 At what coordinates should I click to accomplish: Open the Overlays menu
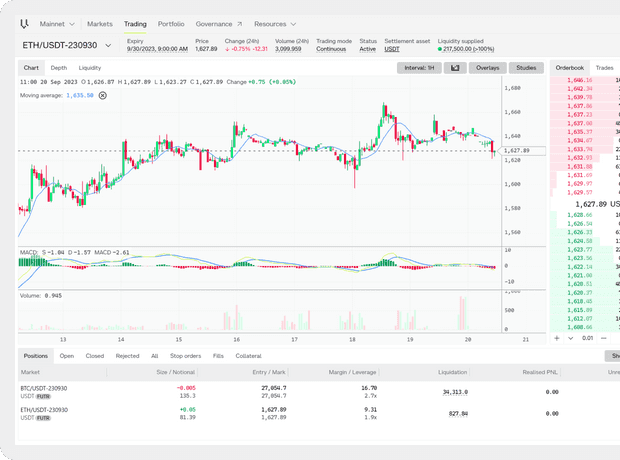pos(487,68)
